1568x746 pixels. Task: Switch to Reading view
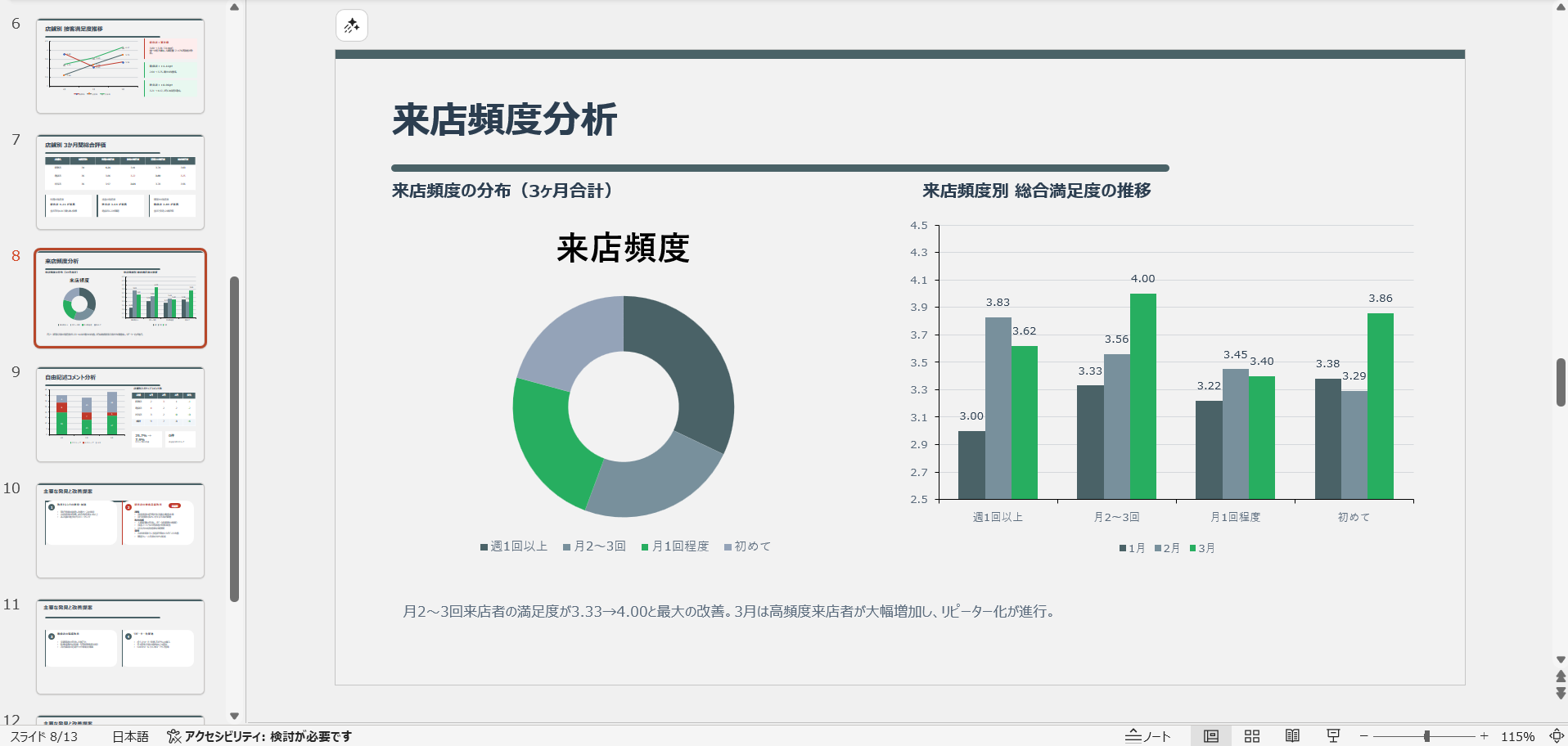[x=1292, y=736]
